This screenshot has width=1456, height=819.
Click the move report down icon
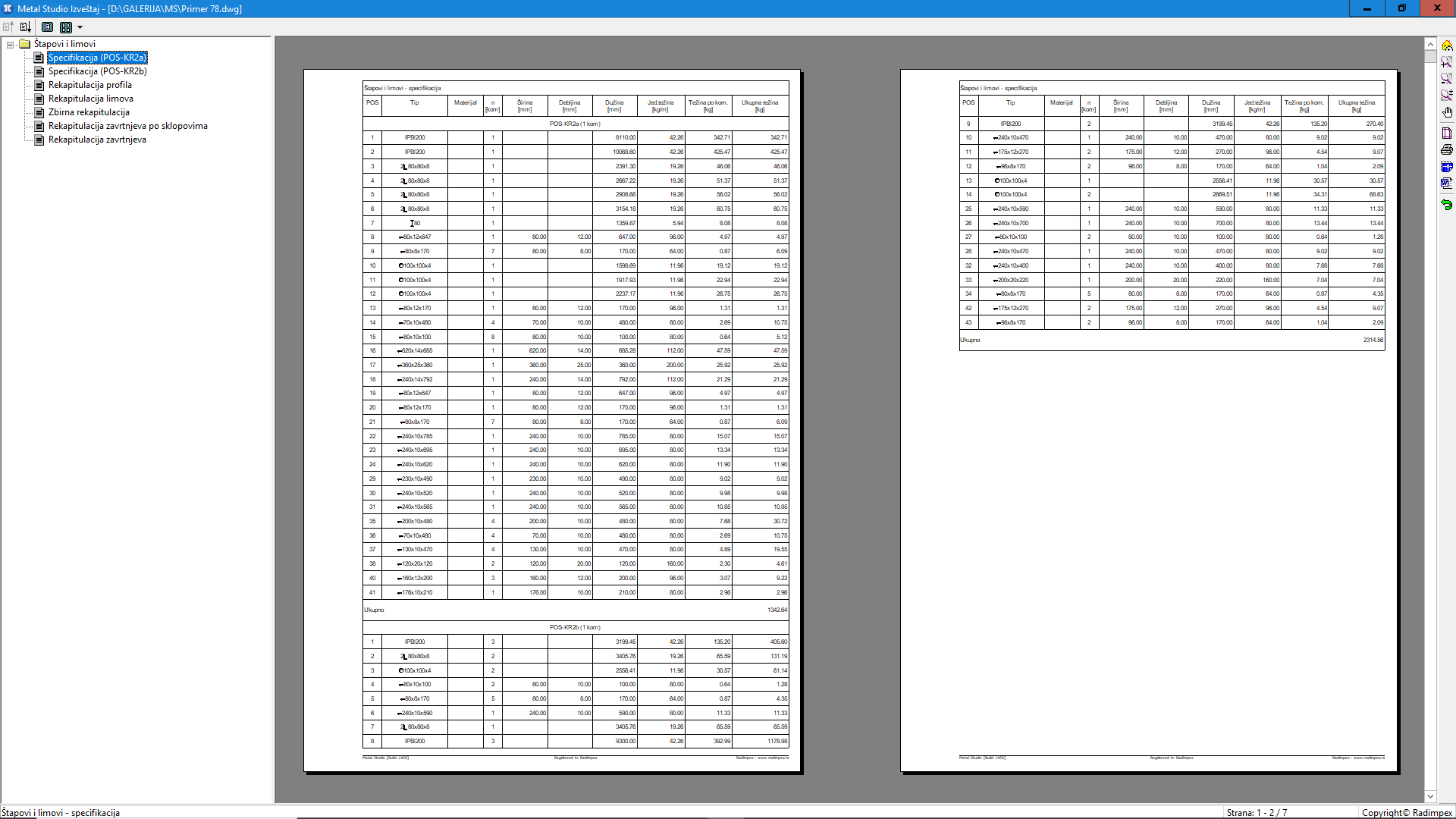(x=25, y=27)
